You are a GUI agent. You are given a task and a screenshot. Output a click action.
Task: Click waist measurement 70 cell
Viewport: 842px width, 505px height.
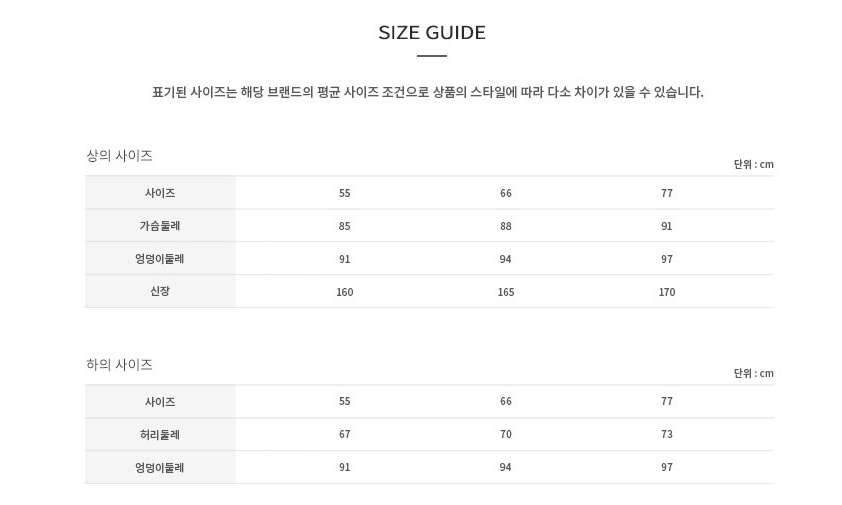point(506,435)
